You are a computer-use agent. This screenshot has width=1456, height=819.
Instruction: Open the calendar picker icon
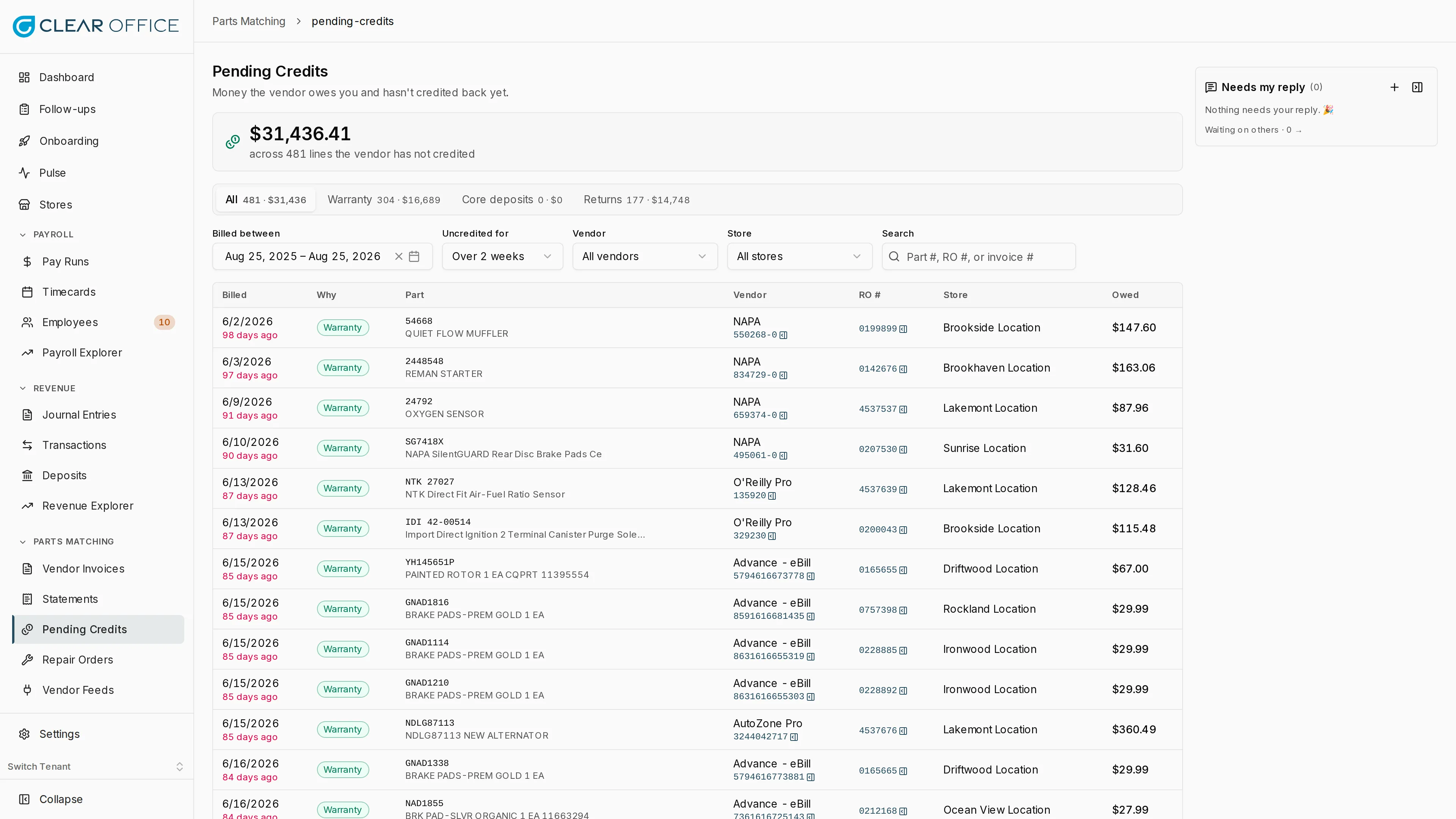414,257
